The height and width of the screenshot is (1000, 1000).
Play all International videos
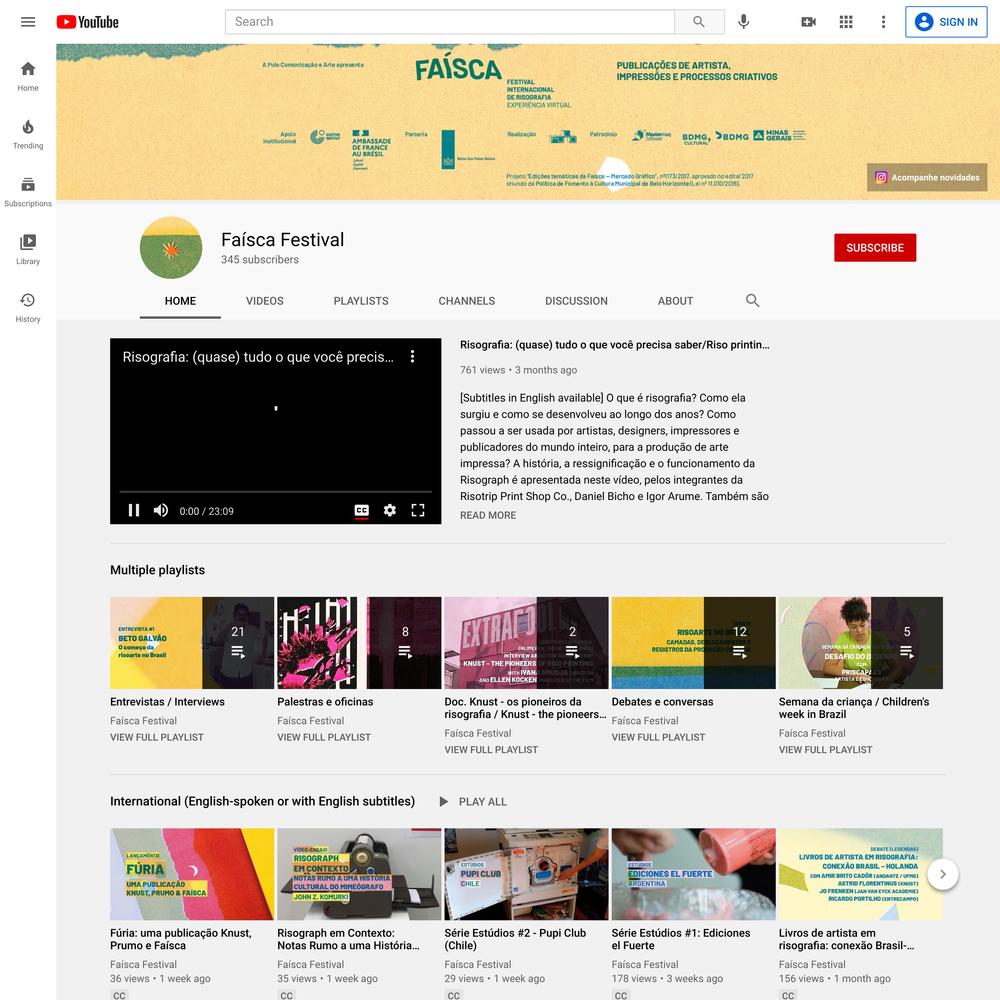coord(473,802)
